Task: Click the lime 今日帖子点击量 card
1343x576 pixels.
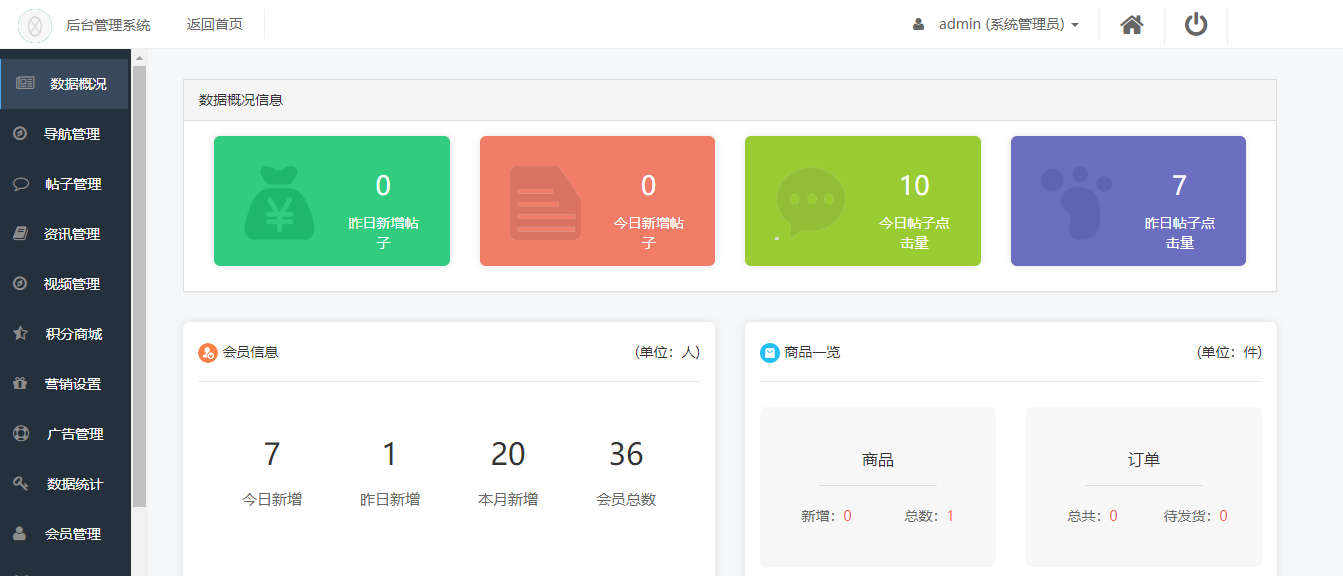Action: (863, 201)
